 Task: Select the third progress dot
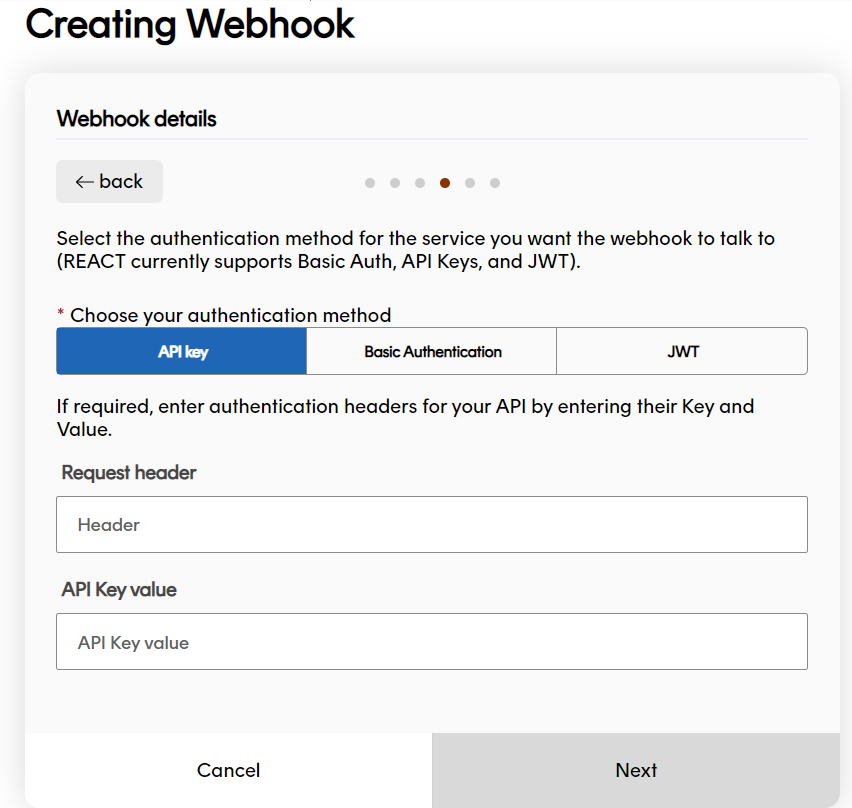click(x=420, y=183)
